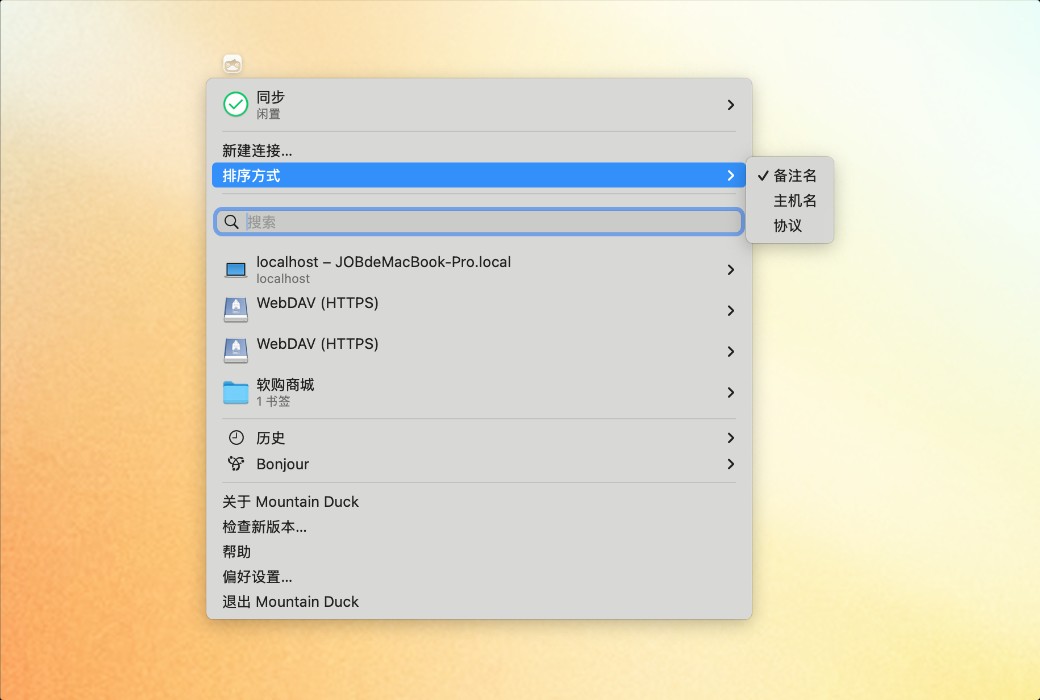Click second WebDAV (HTTPS) label
Image resolution: width=1040 pixels, height=700 pixels.
318,344
